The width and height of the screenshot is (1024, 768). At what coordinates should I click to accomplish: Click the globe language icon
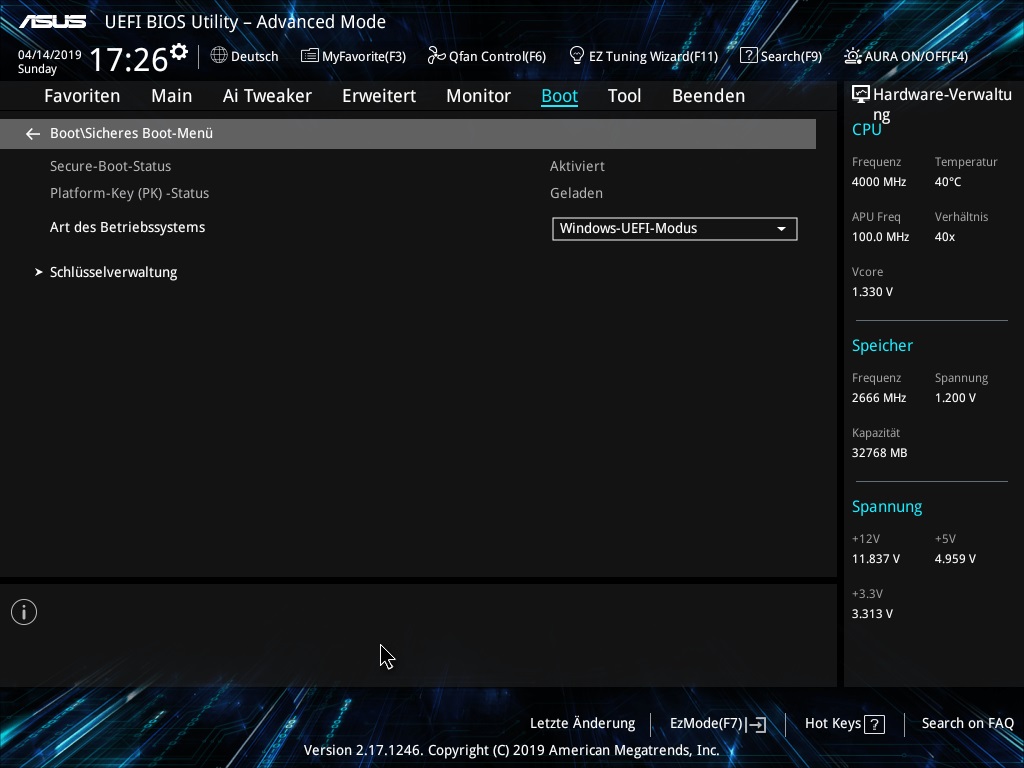point(219,56)
